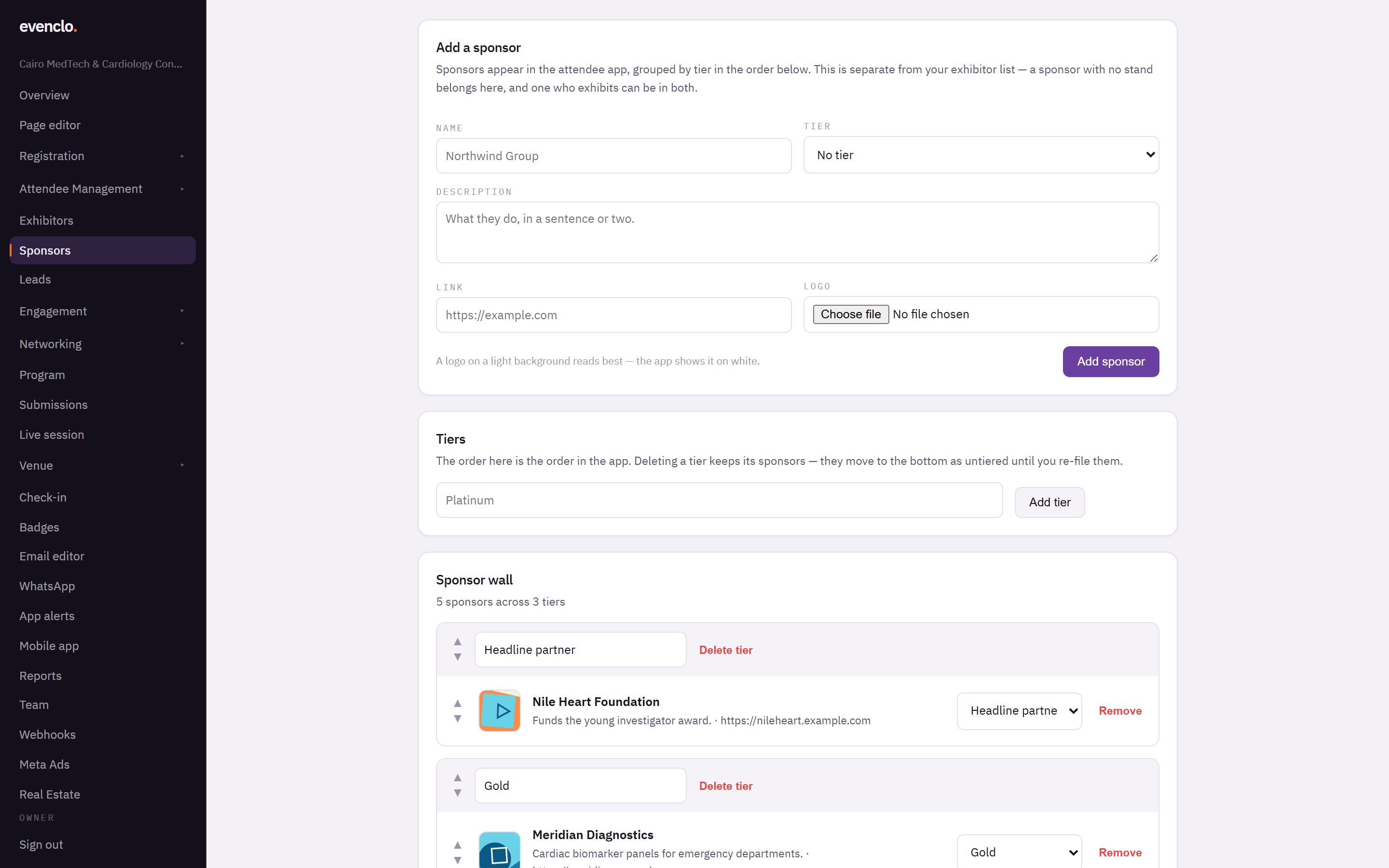This screenshot has width=1389, height=868.
Task: Click the Add tier button
Action: click(1049, 502)
